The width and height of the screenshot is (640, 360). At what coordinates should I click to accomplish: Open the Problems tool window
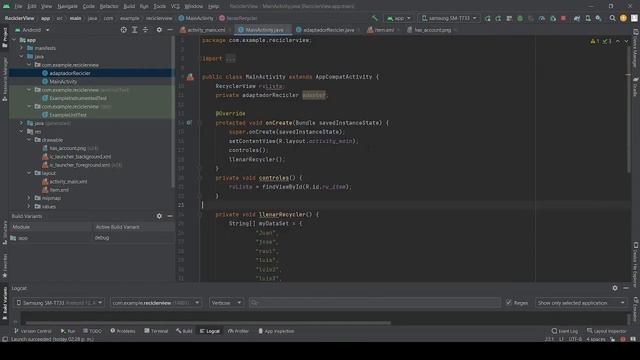(x=123, y=331)
